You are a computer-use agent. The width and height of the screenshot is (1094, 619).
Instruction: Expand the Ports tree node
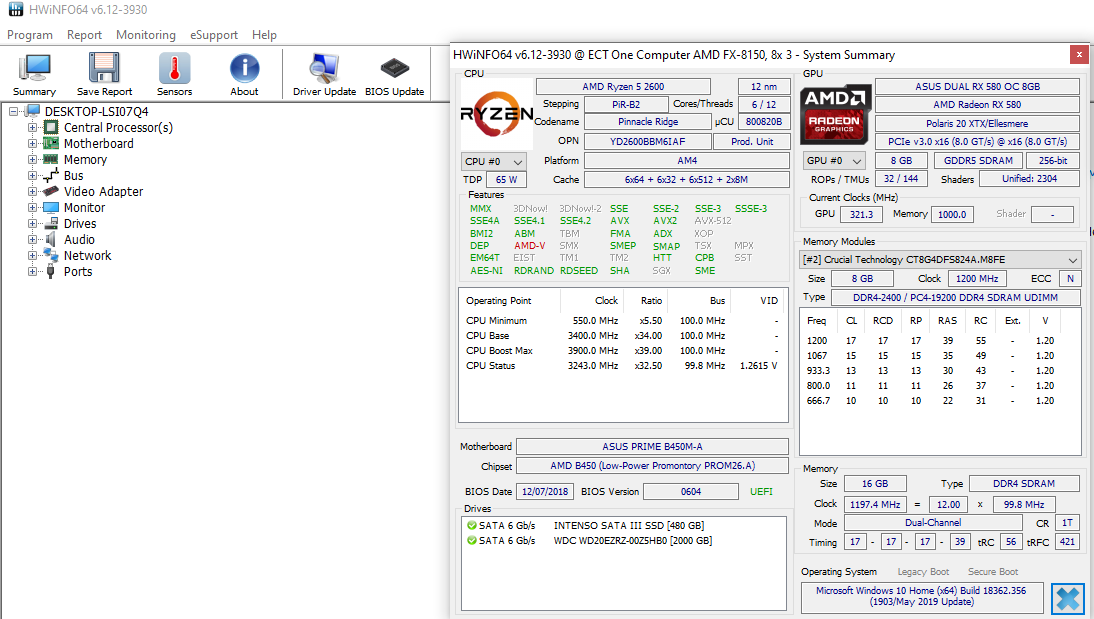tap(32, 271)
